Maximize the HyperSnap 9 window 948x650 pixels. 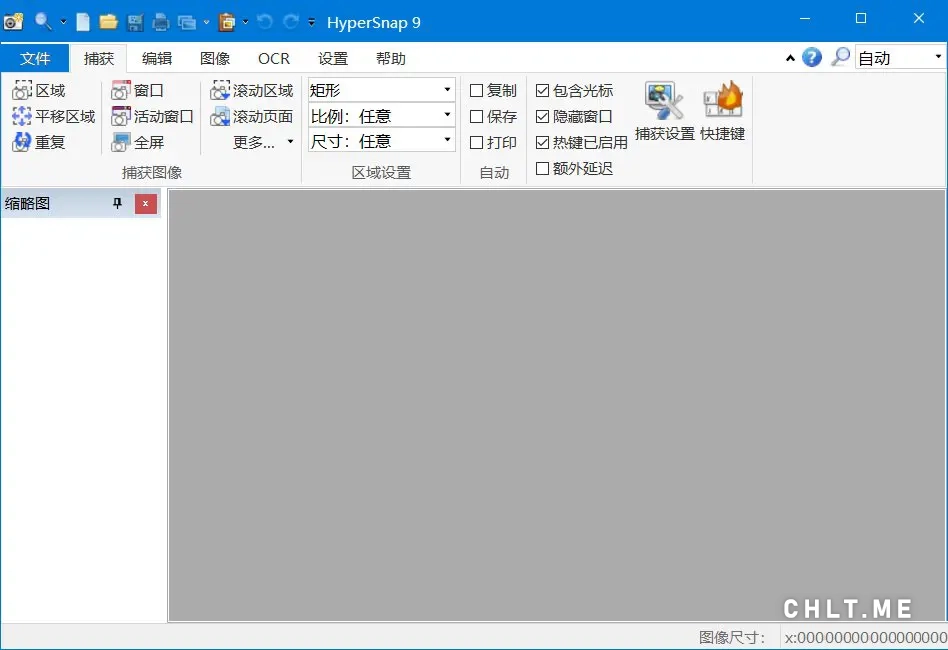coord(861,19)
